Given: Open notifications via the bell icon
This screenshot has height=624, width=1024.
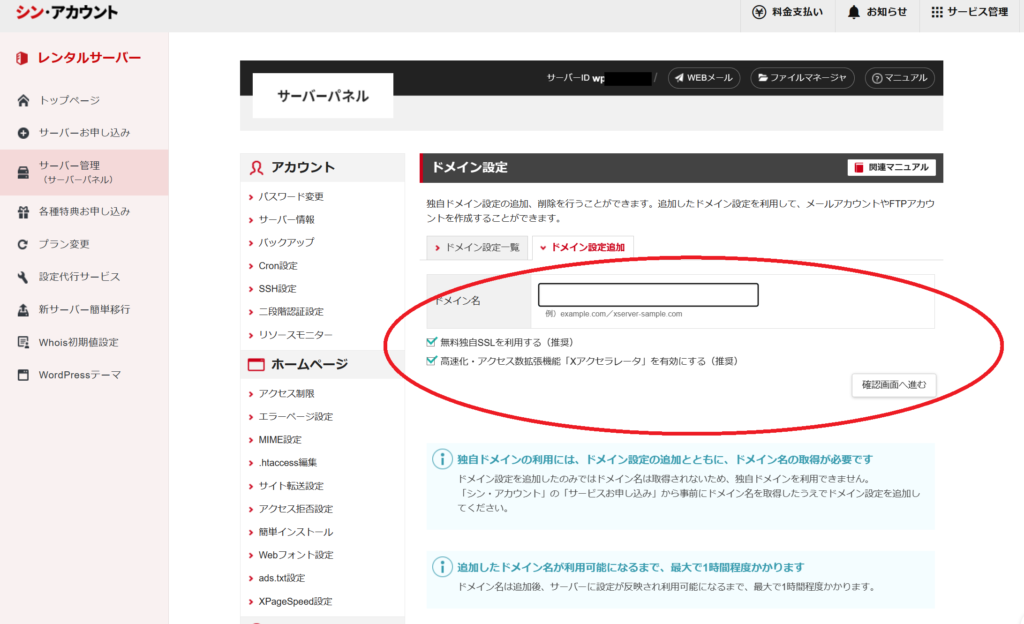Looking at the screenshot, I should coord(853,12).
